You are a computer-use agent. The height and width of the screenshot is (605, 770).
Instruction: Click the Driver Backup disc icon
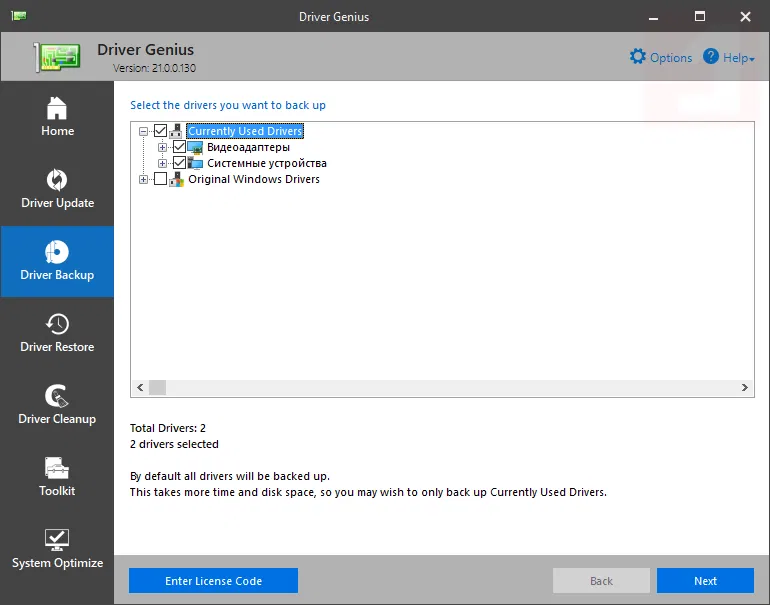(57, 252)
